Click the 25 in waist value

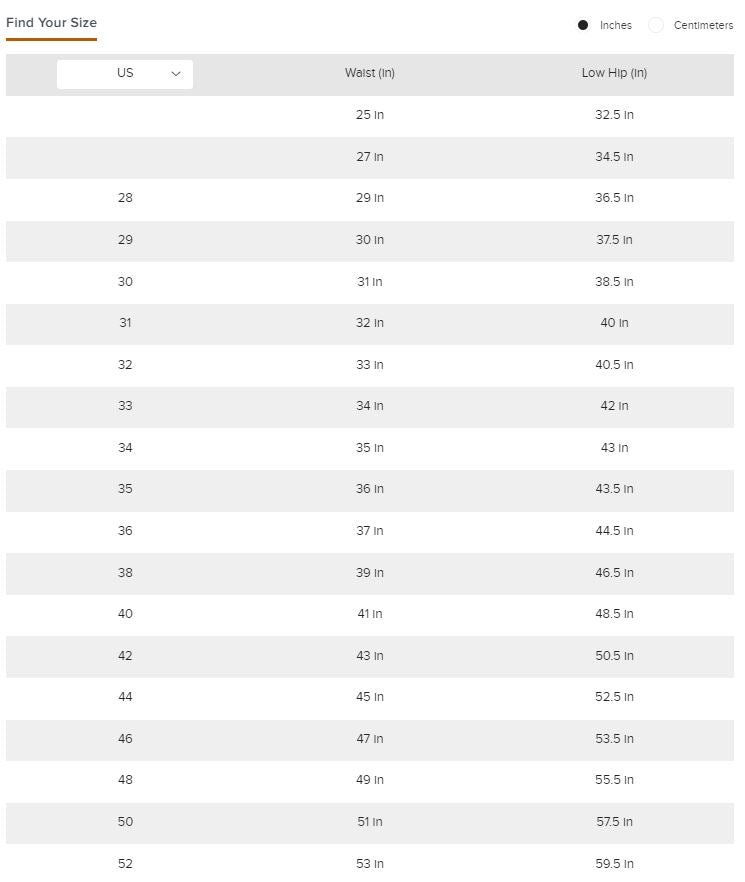pos(370,115)
